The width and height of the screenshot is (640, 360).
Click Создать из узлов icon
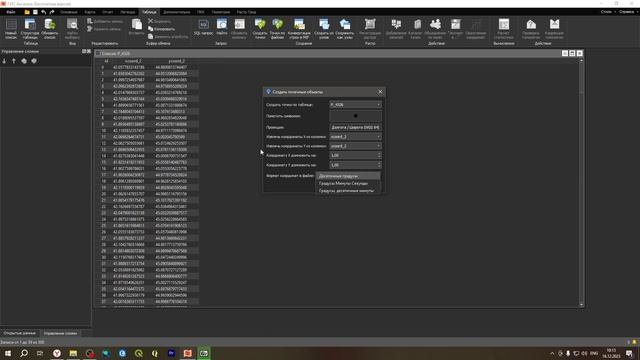(324, 29)
